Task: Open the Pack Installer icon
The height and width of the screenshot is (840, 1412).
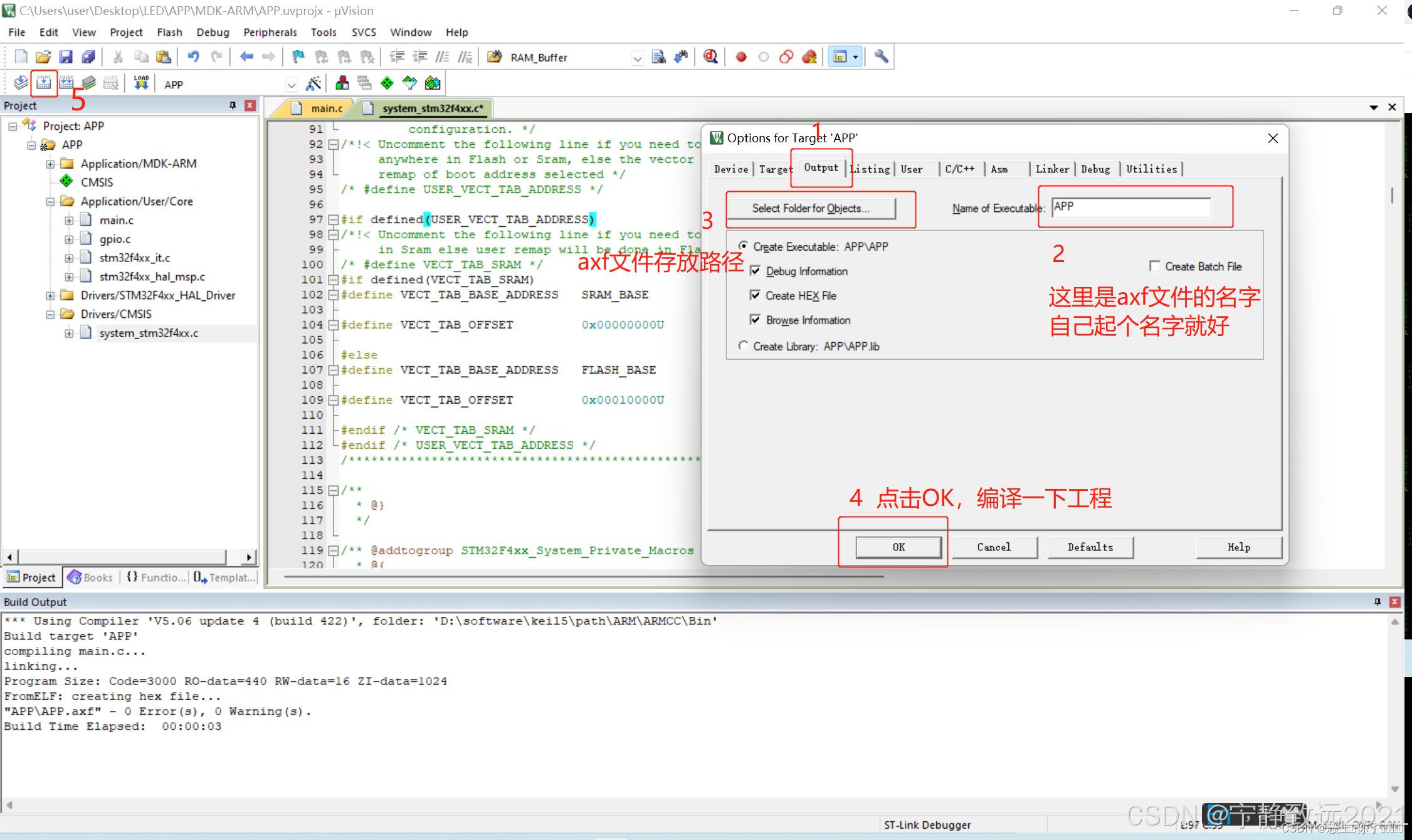Action: [x=433, y=83]
